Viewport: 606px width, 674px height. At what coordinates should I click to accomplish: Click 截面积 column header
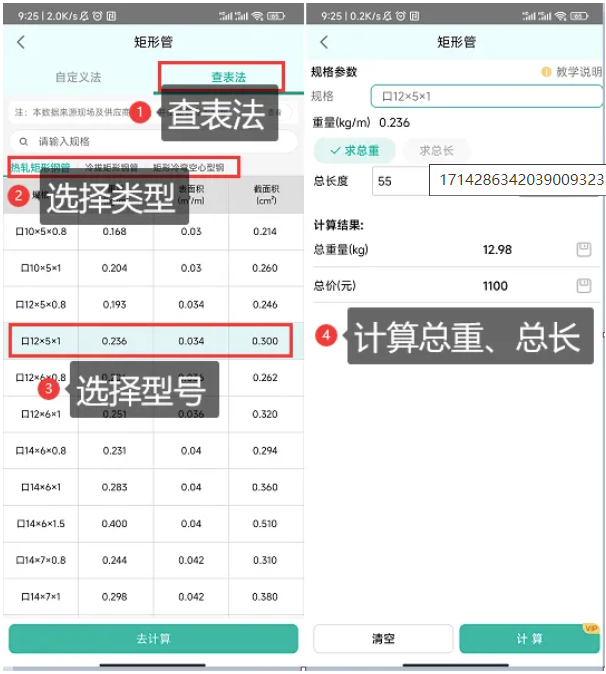pyautogui.click(x=266, y=195)
